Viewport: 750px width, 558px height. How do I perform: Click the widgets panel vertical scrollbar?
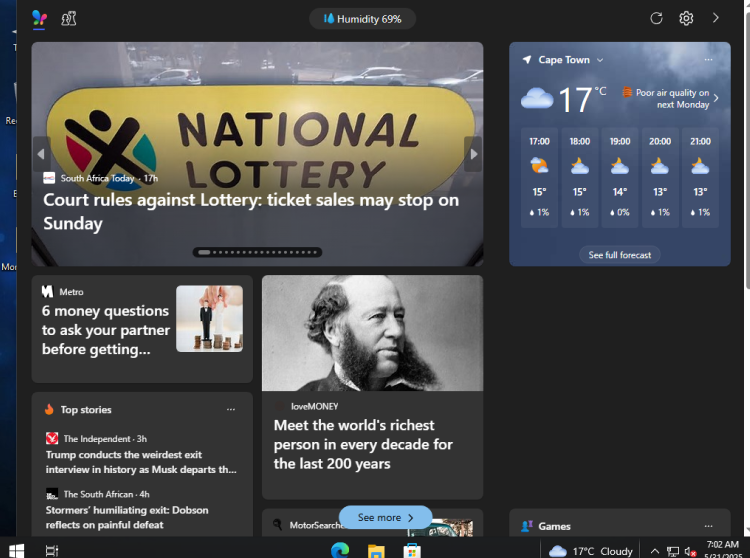tap(747, 150)
